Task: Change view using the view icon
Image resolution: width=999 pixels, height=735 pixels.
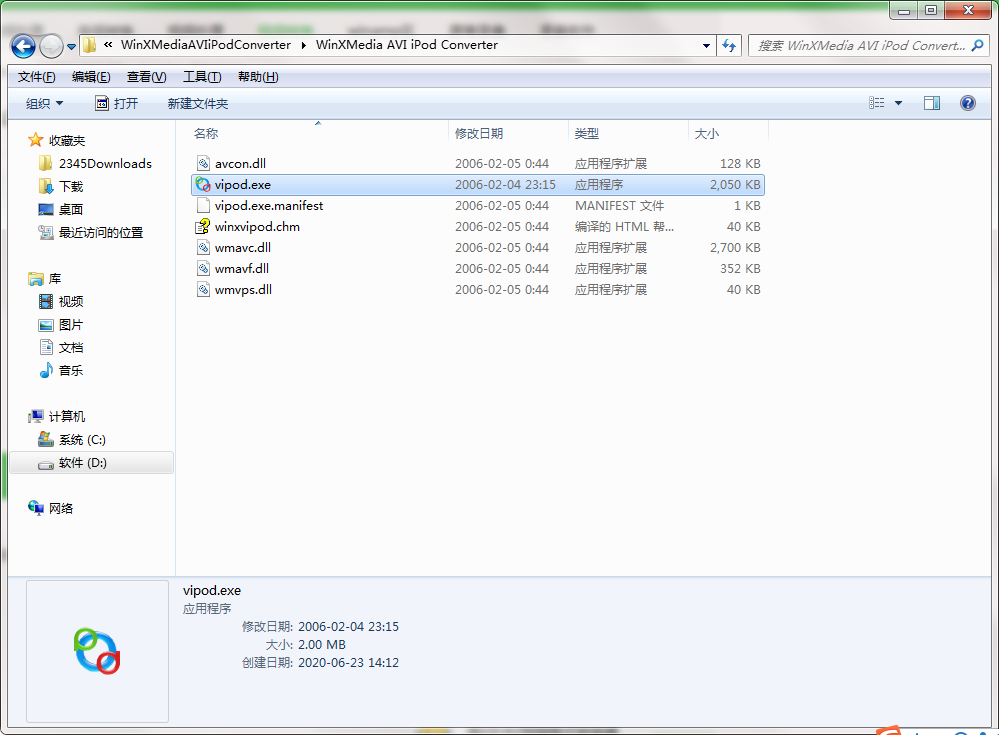Action: (877, 103)
